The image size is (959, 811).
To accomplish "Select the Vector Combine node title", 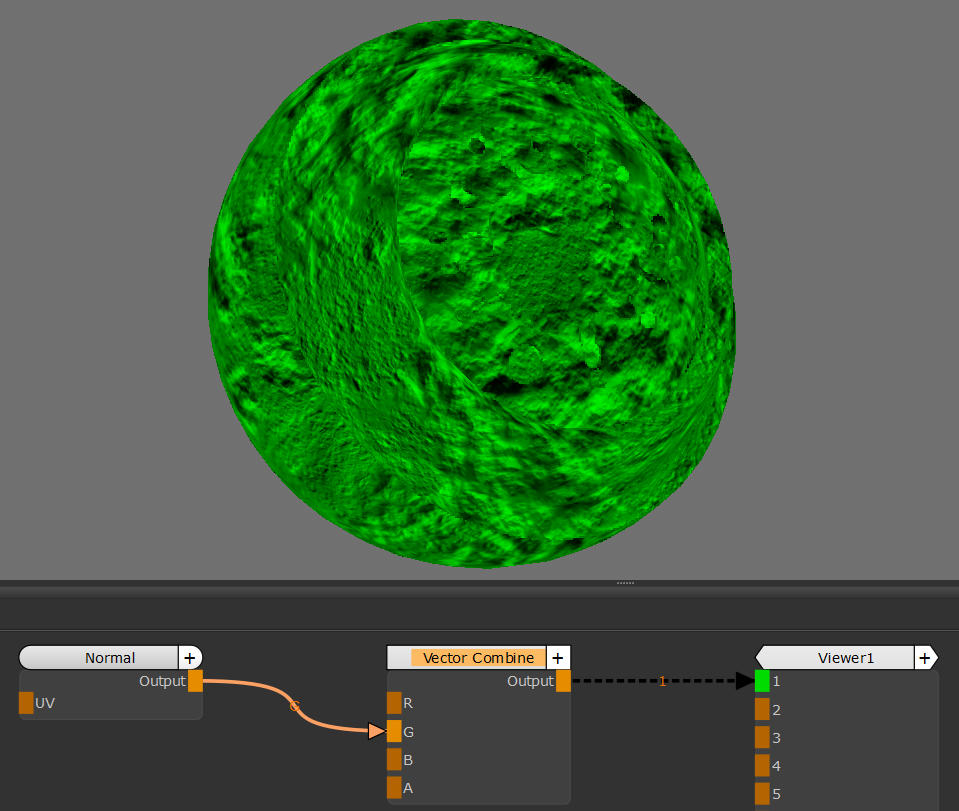I will click(478, 657).
